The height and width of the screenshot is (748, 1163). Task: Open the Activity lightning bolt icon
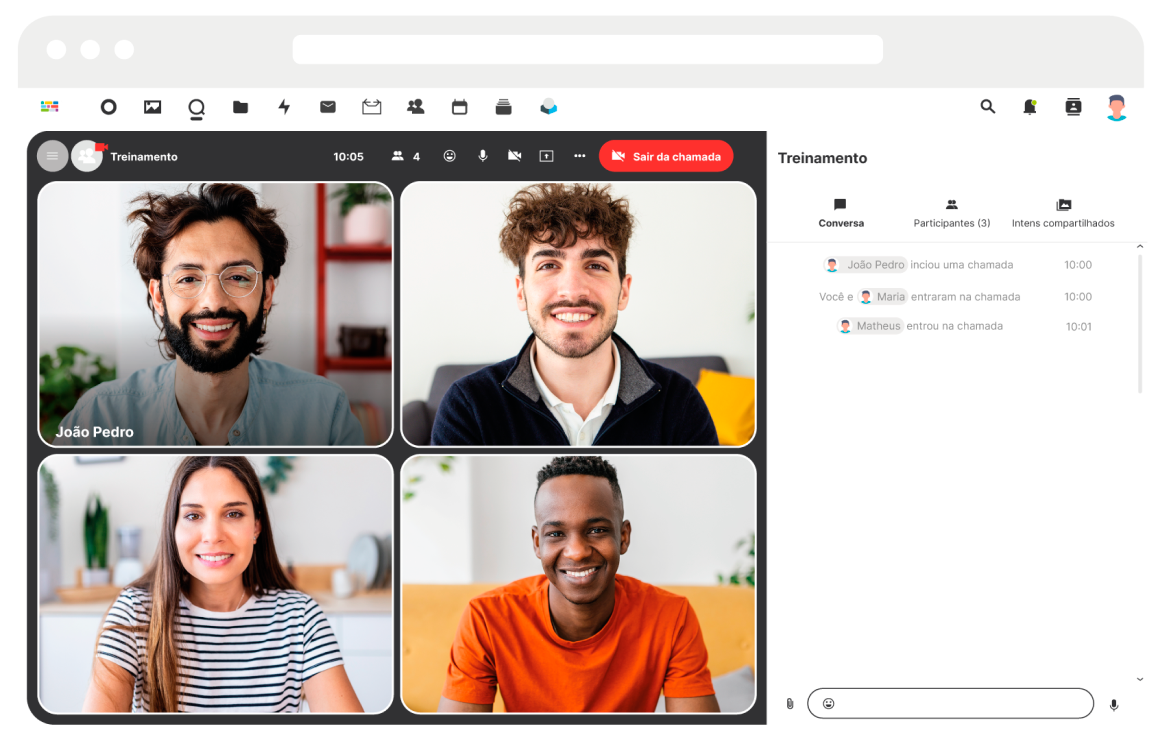284,107
